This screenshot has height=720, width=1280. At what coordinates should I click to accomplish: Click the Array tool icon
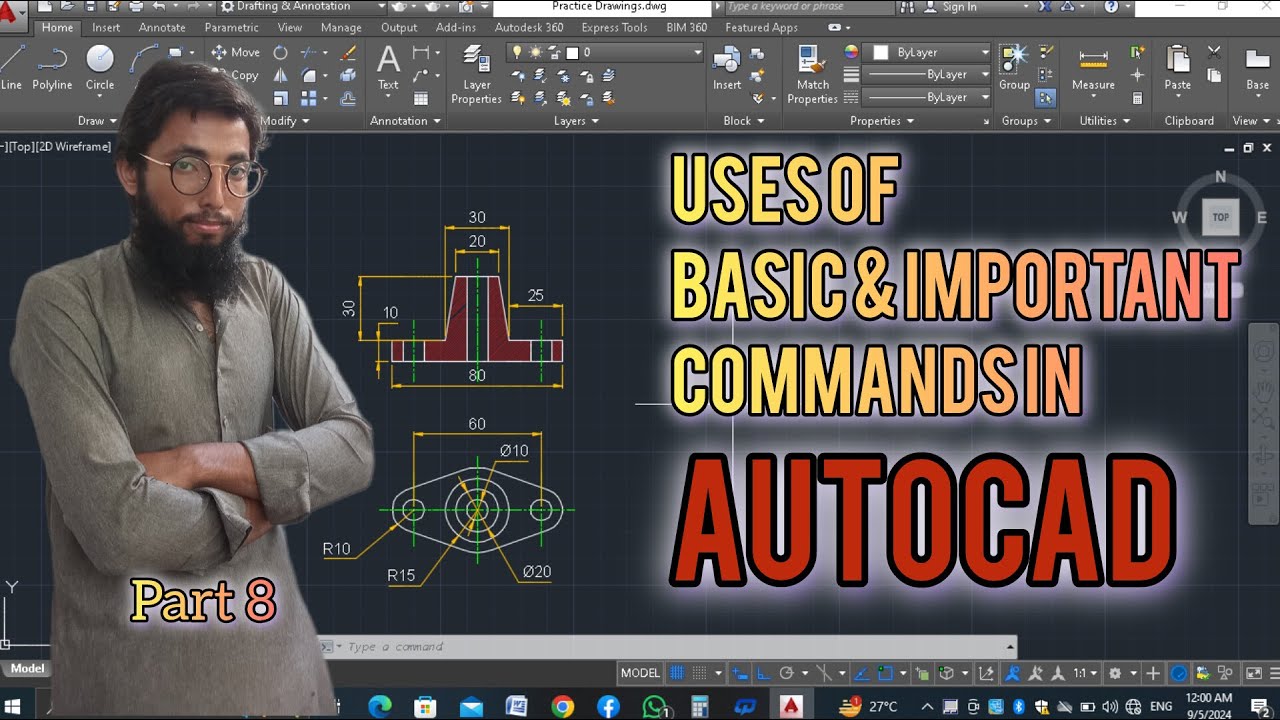pos(310,98)
